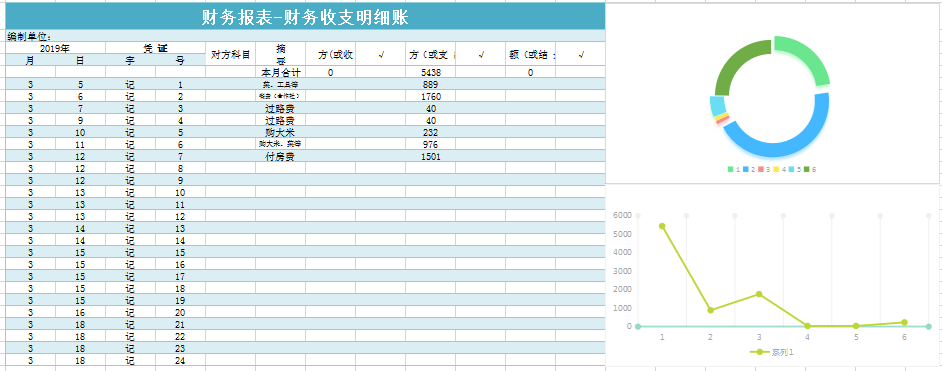The width and height of the screenshot is (942, 371).
Task: Select the title cell 财务报表-财务收支明细账
Action: pyautogui.click(x=305, y=17)
